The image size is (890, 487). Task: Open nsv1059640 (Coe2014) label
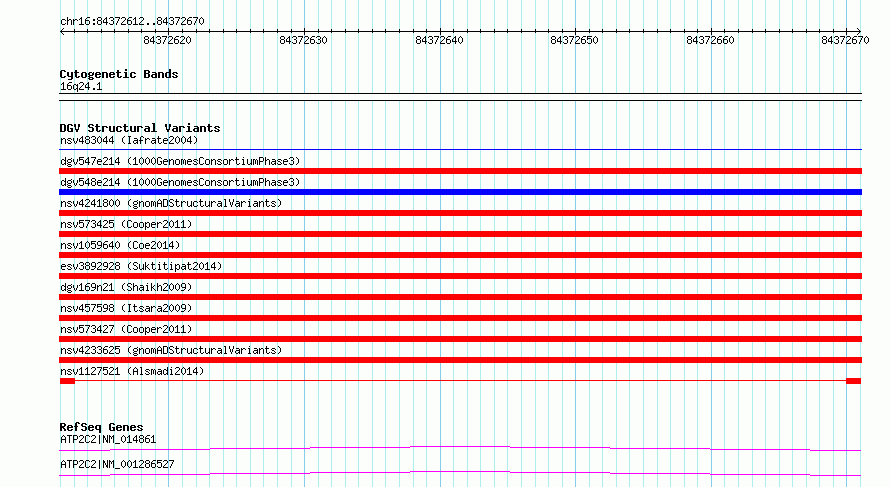[120, 245]
